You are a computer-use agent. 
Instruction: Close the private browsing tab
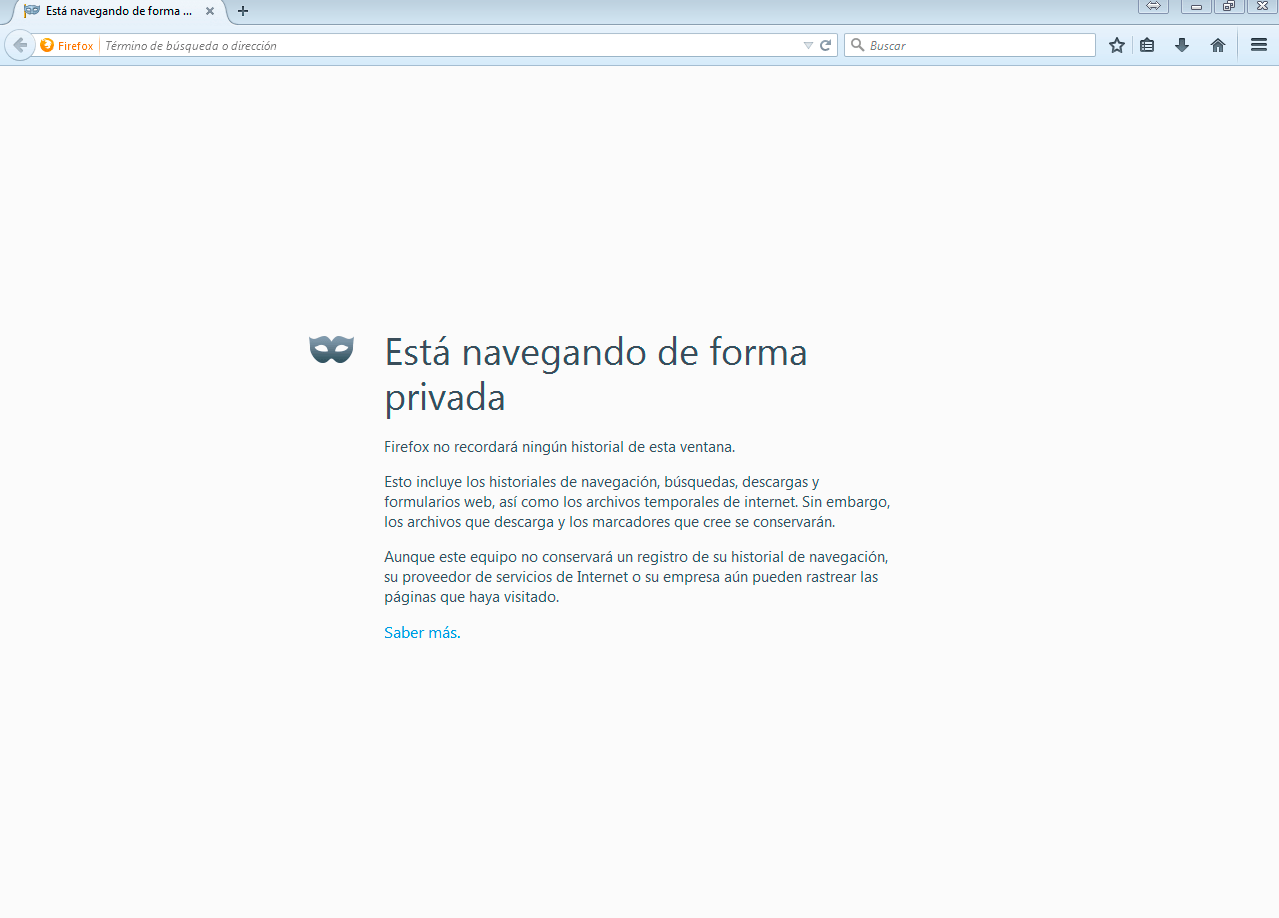pyautogui.click(x=210, y=11)
